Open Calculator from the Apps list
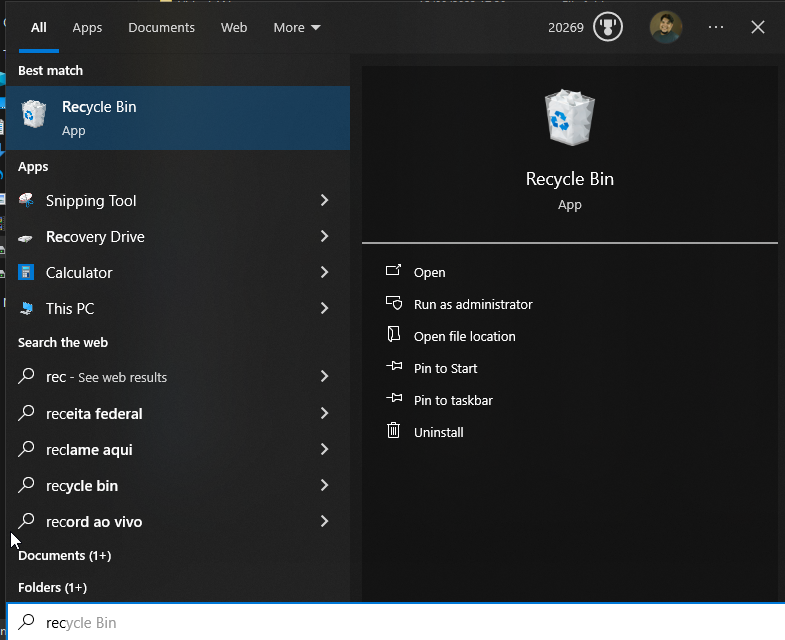Image resolution: width=785 pixels, height=640 pixels. click(x=178, y=272)
